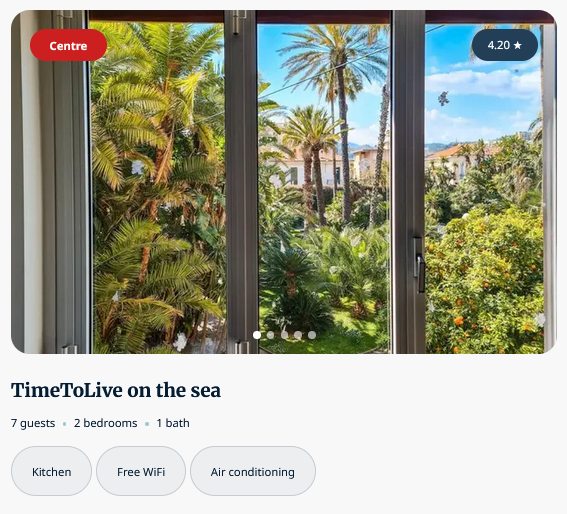Select the first carousel dot indicator

point(257,335)
